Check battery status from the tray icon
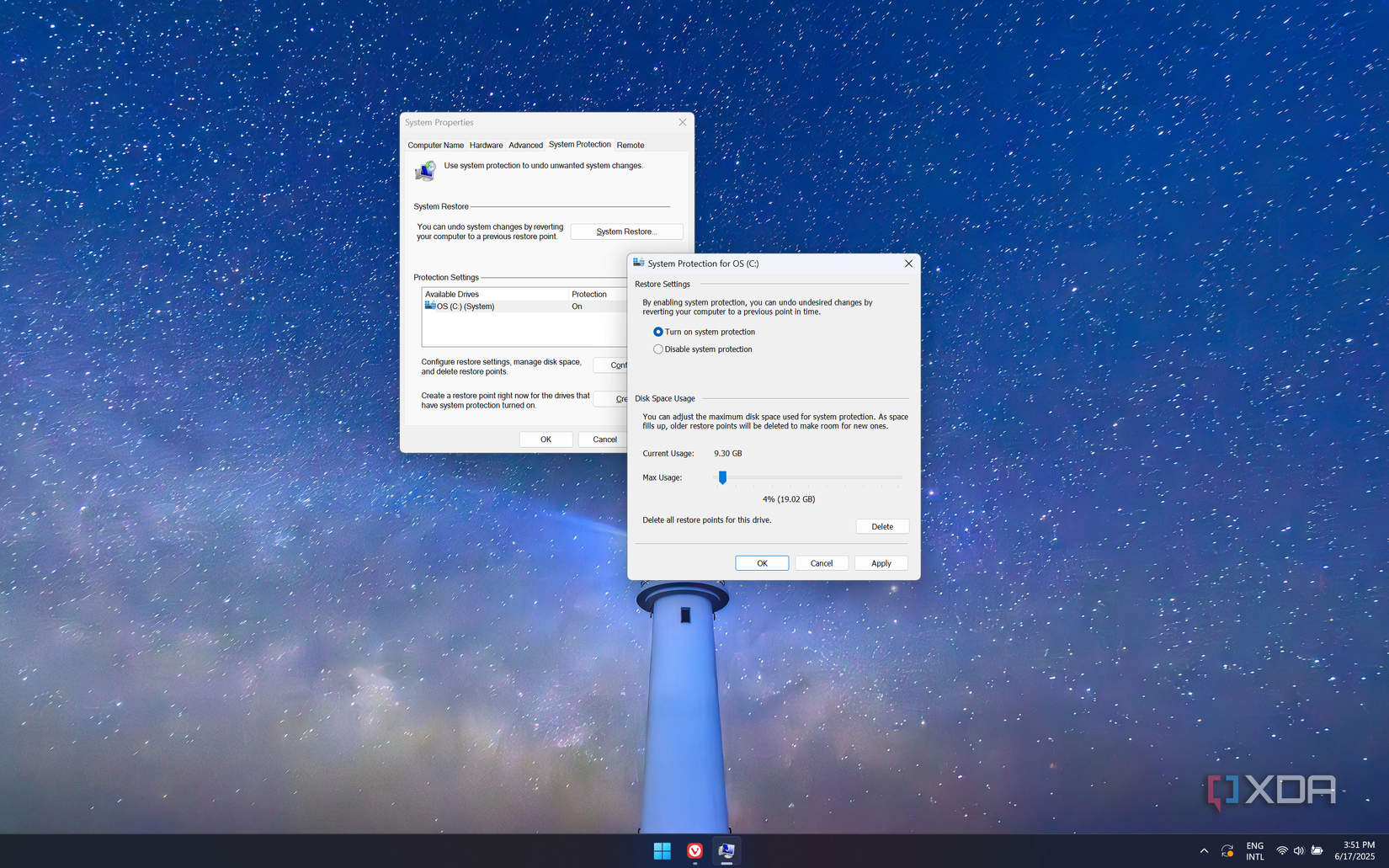Screen dimensions: 1389x868 tap(1317, 850)
